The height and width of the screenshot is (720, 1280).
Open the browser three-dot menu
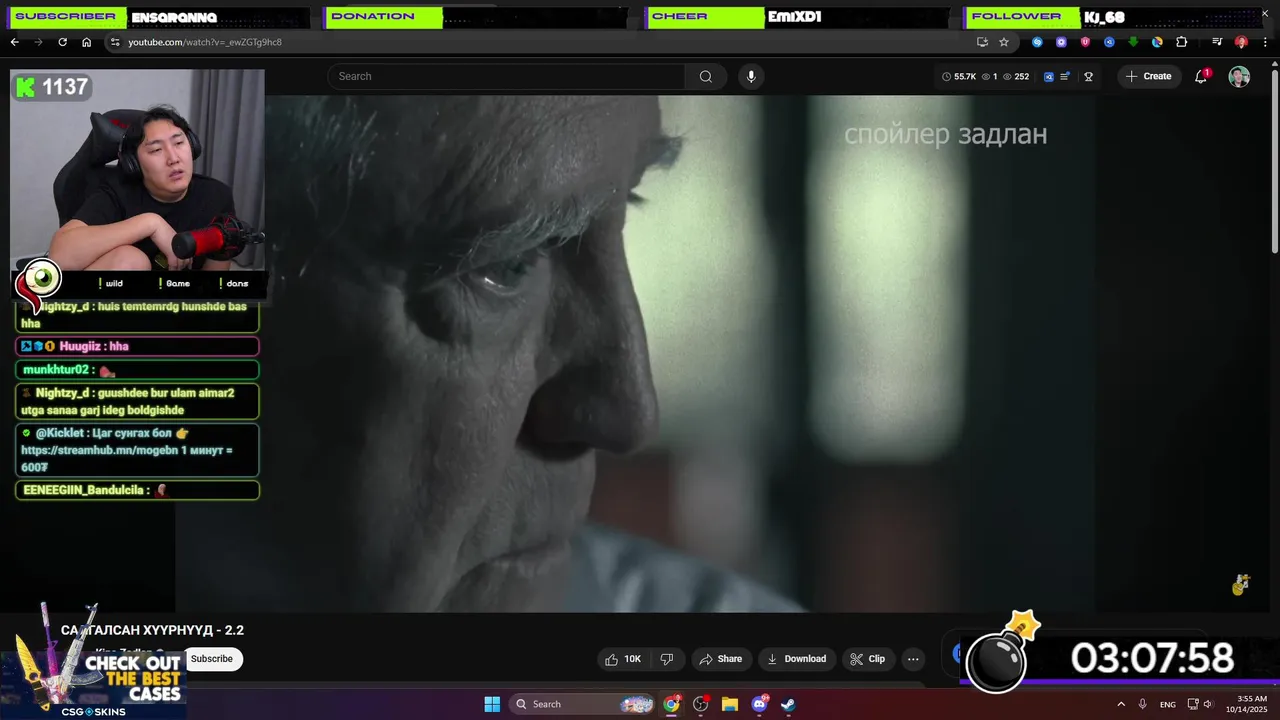[1265, 42]
